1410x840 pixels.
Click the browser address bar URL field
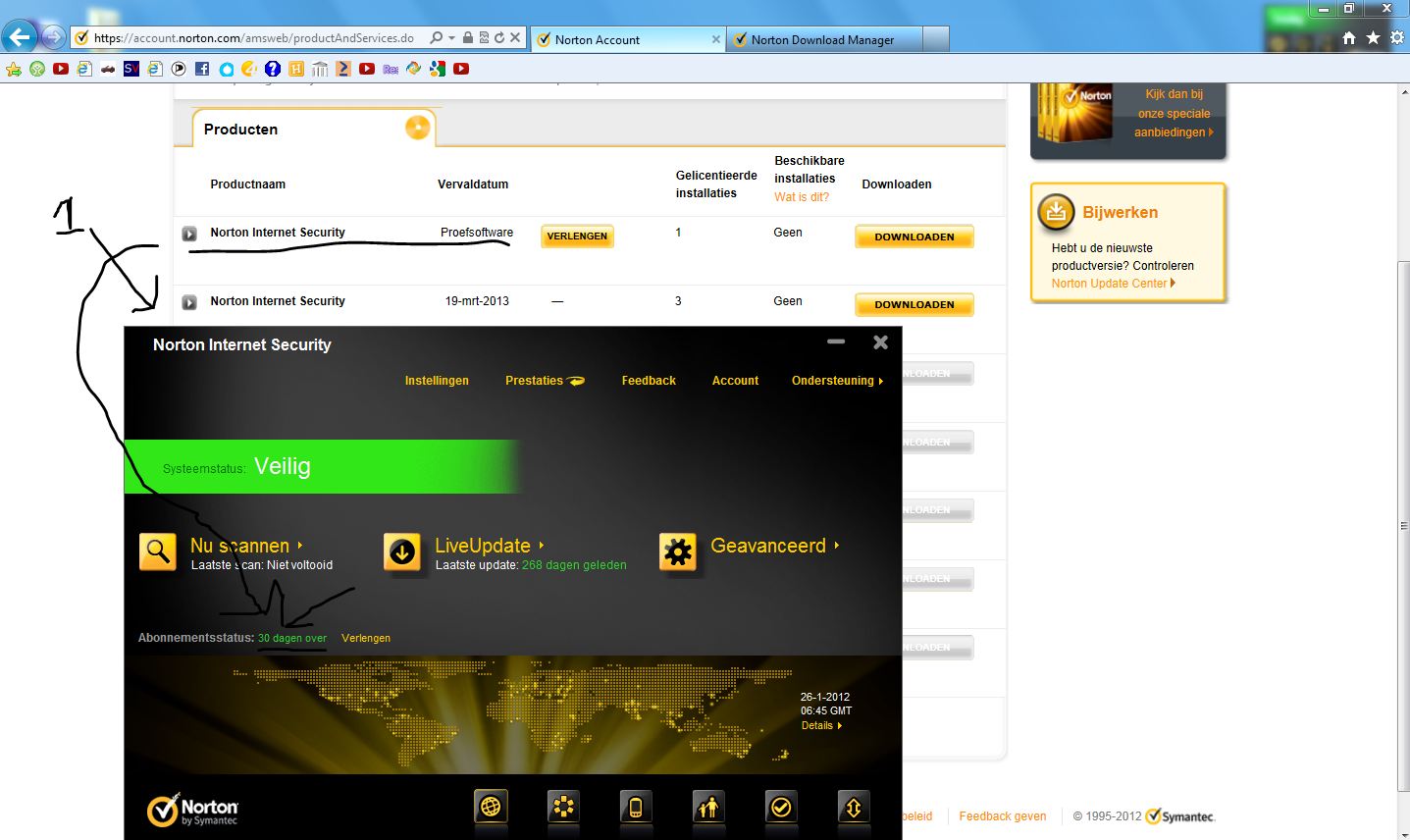(x=255, y=38)
